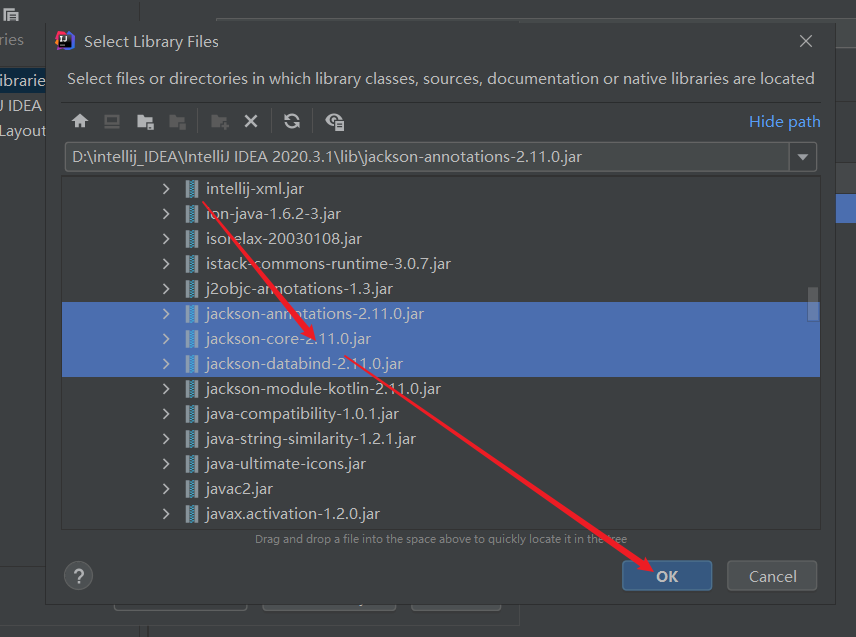Image resolution: width=856 pixels, height=637 pixels.
Task: Open the help question mark button
Action: coord(79,576)
